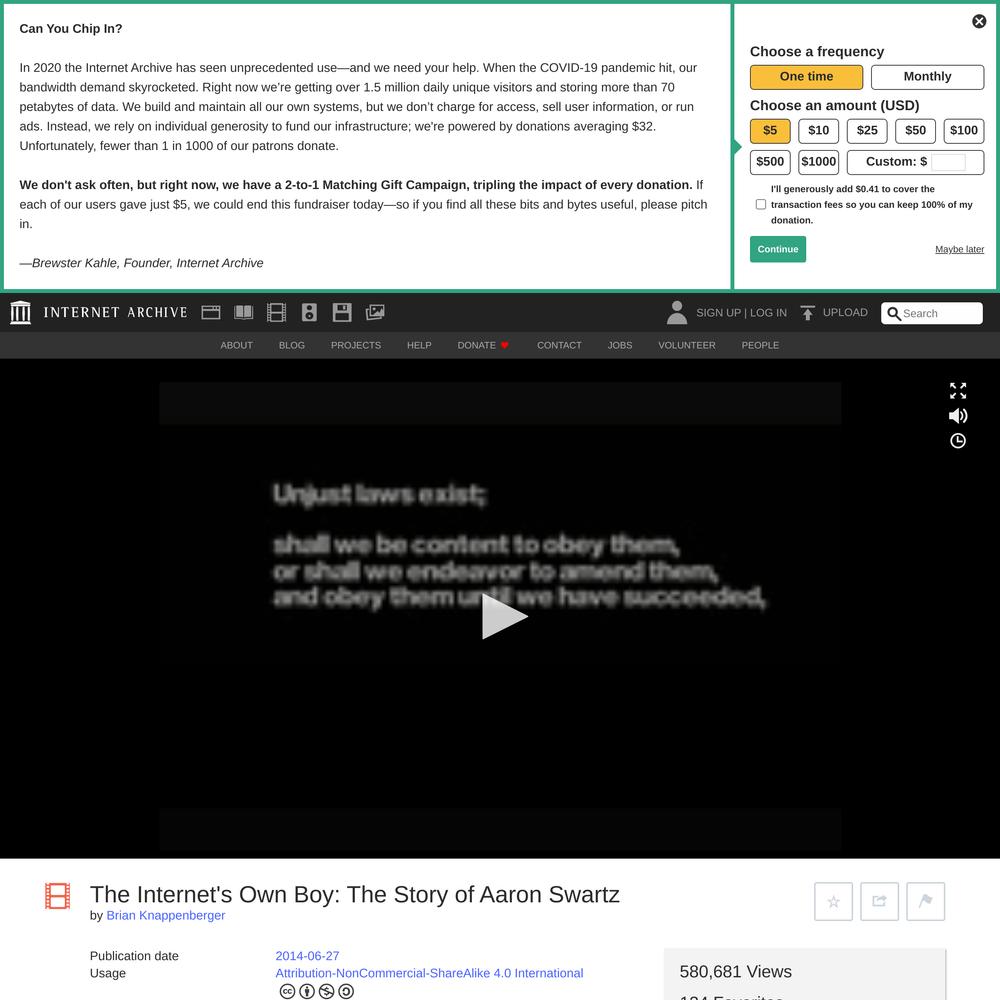Choose the $500 donation amount
Screen dimensions: 1000x1000
pos(770,162)
